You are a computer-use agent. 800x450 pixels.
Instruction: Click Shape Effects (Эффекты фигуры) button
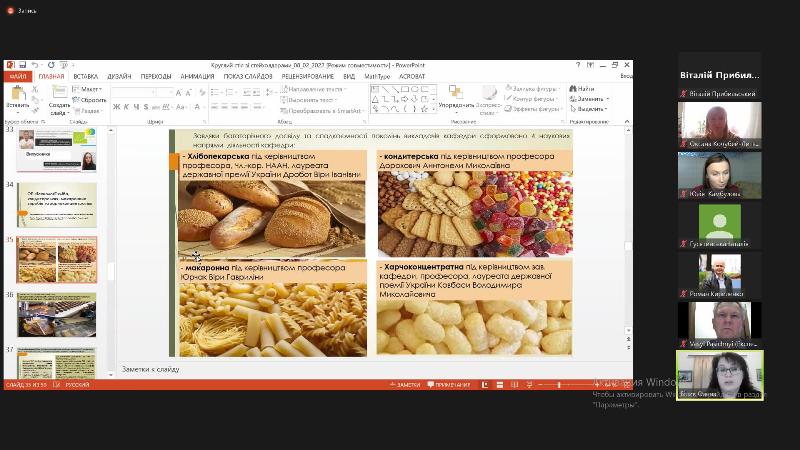point(533,109)
